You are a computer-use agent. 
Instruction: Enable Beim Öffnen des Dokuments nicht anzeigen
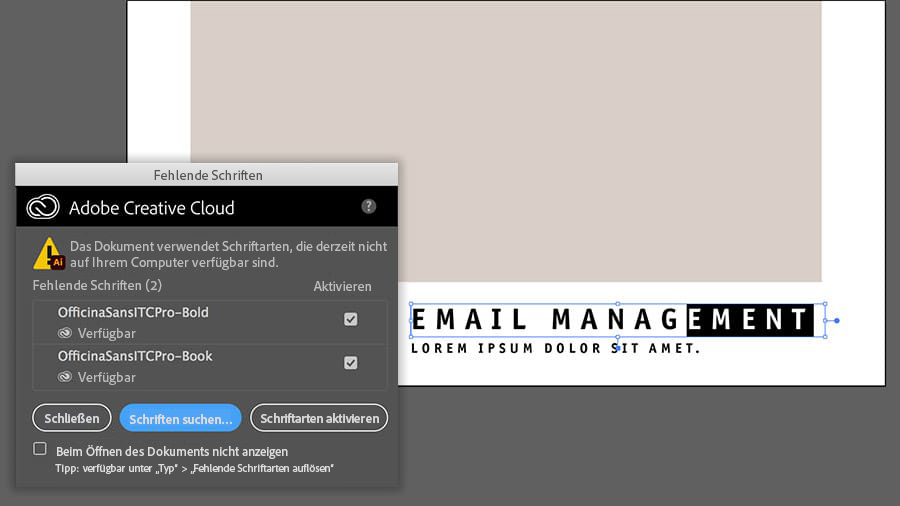click(x=40, y=449)
